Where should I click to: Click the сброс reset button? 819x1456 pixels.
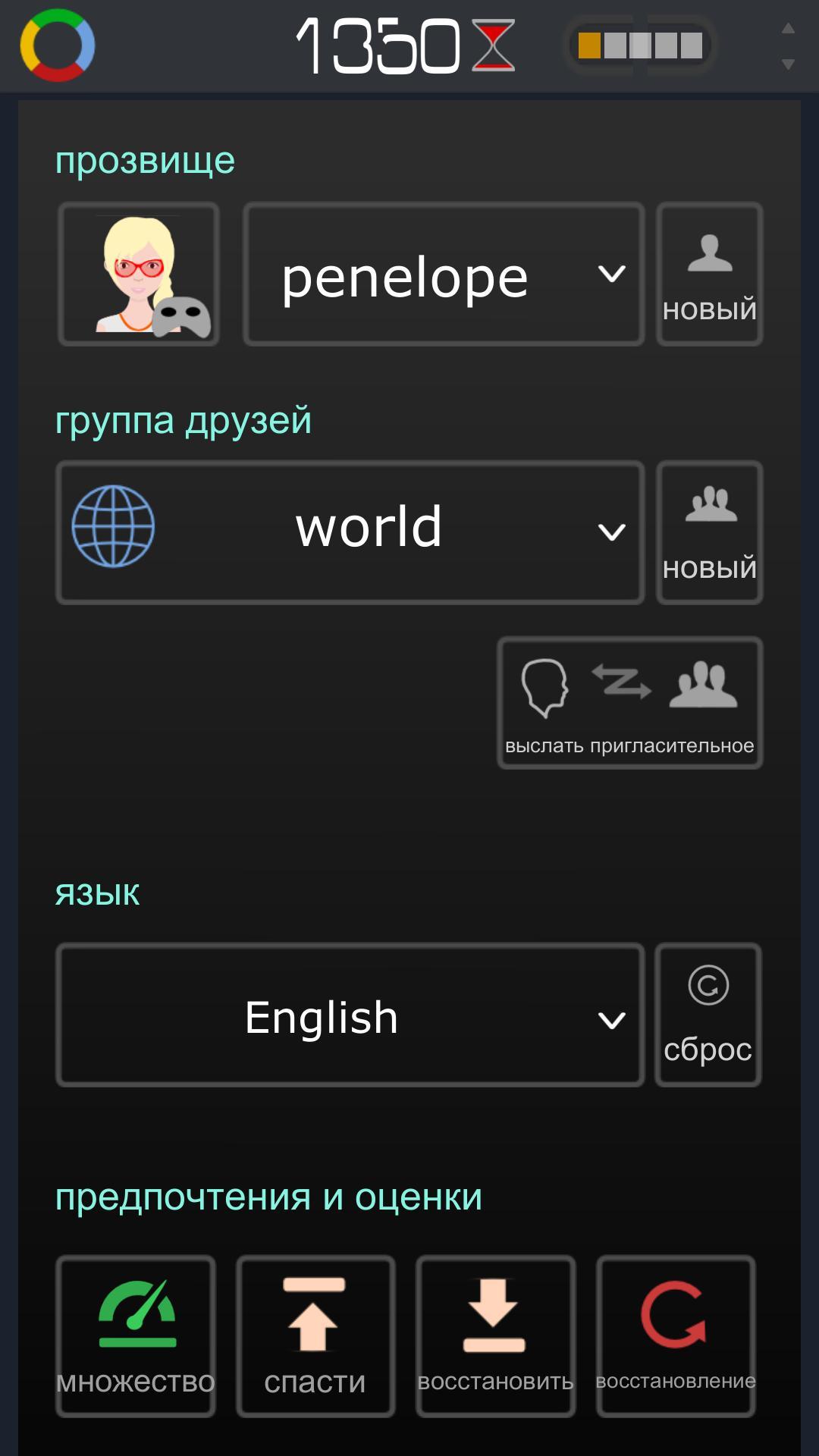708,1015
